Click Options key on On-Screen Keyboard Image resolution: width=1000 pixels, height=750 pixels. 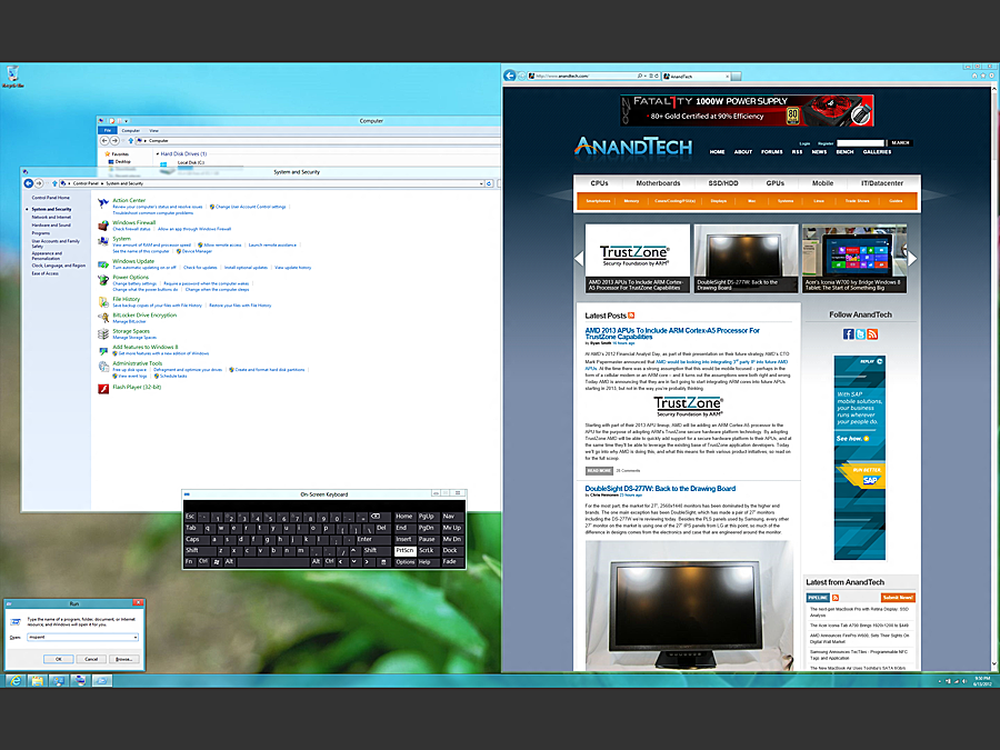point(405,562)
